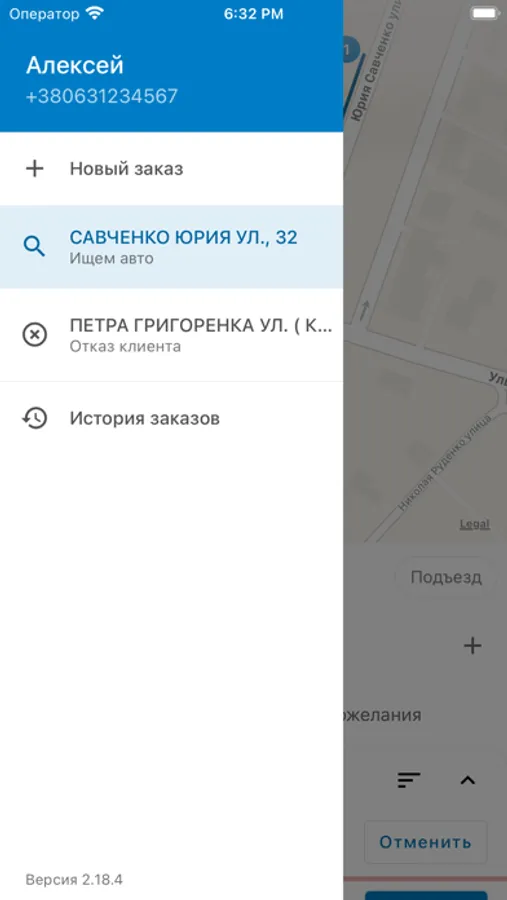This screenshot has height=900, width=507.
Task: Tap the phone number +380631234567
Action: click(x=102, y=96)
